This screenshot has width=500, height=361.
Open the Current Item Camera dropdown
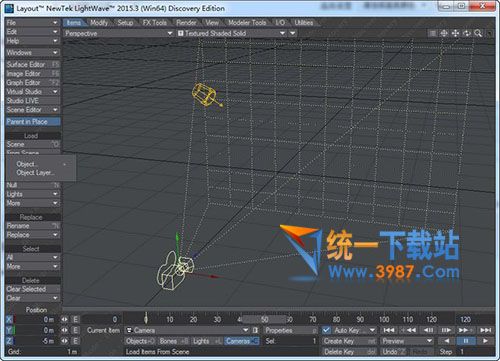click(x=187, y=330)
